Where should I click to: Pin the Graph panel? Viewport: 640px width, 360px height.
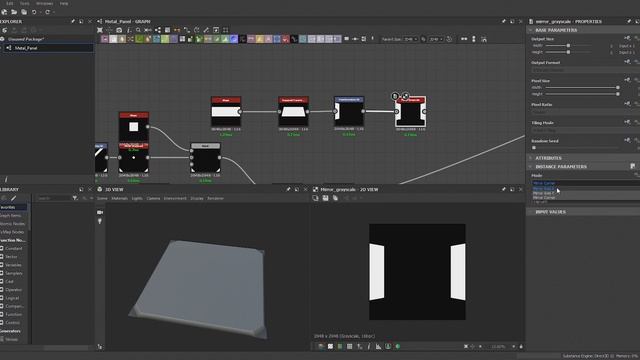503,21
